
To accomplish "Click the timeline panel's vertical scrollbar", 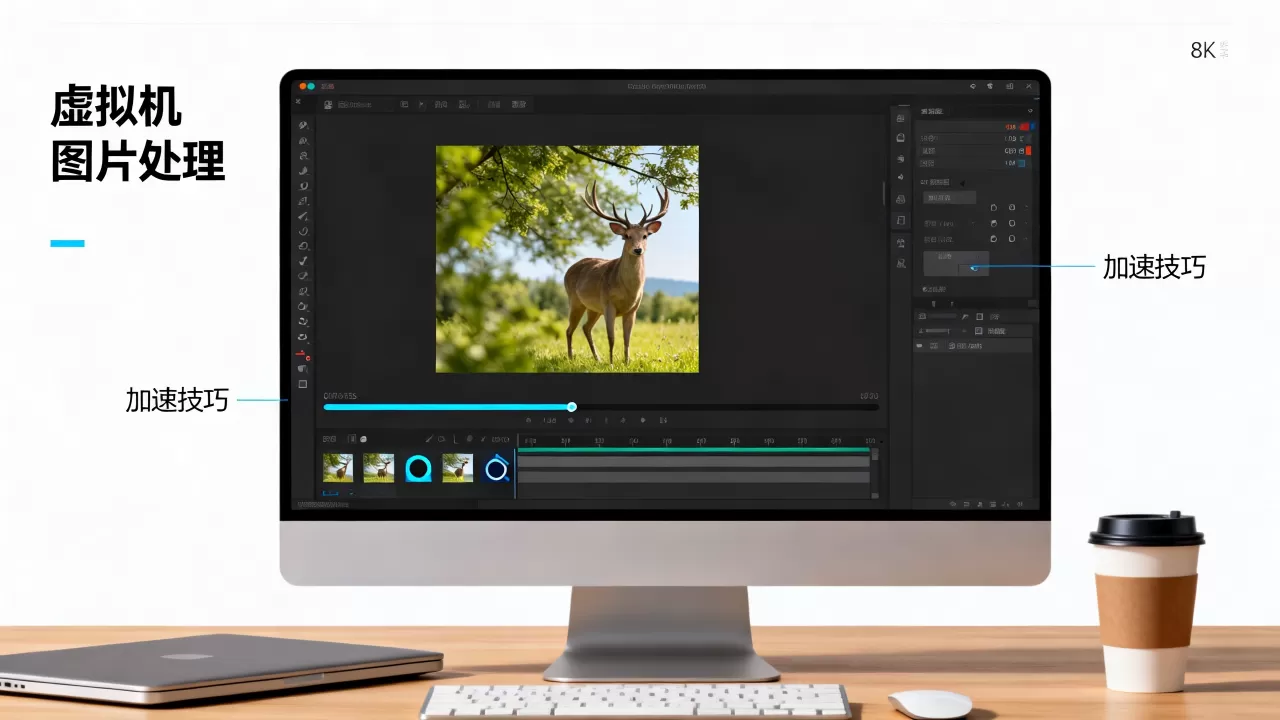I will coord(876,472).
